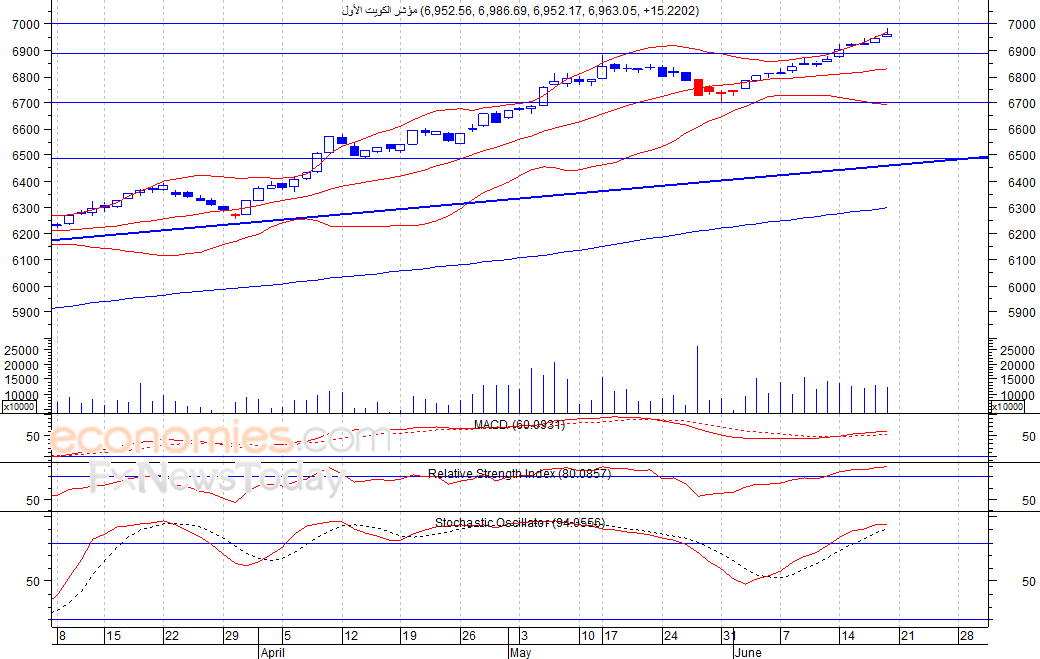The width and height of the screenshot is (1040, 659).
Task: Select the June month label on time axis
Action: pos(748,652)
